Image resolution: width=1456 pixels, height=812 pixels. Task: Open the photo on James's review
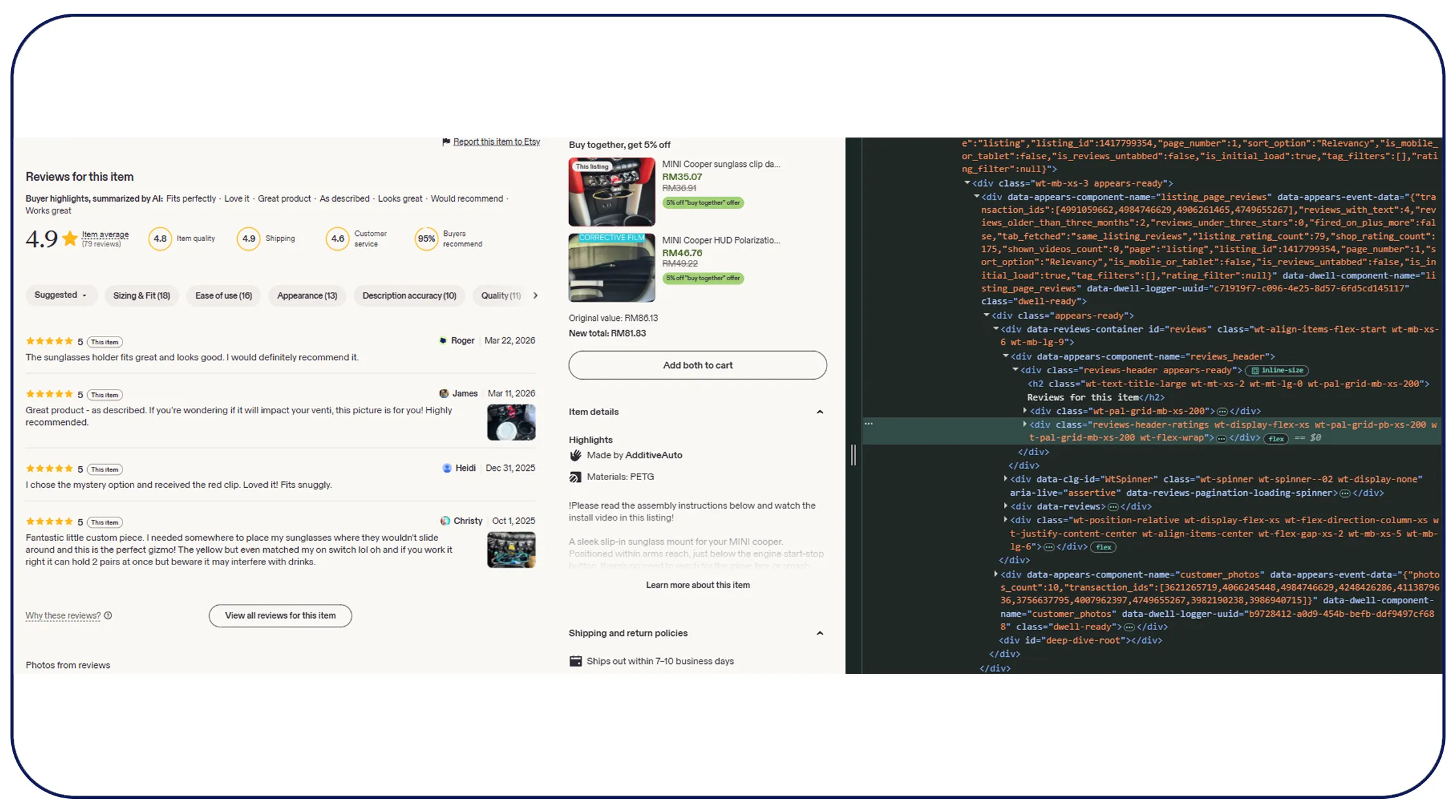(x=512, y=422)
